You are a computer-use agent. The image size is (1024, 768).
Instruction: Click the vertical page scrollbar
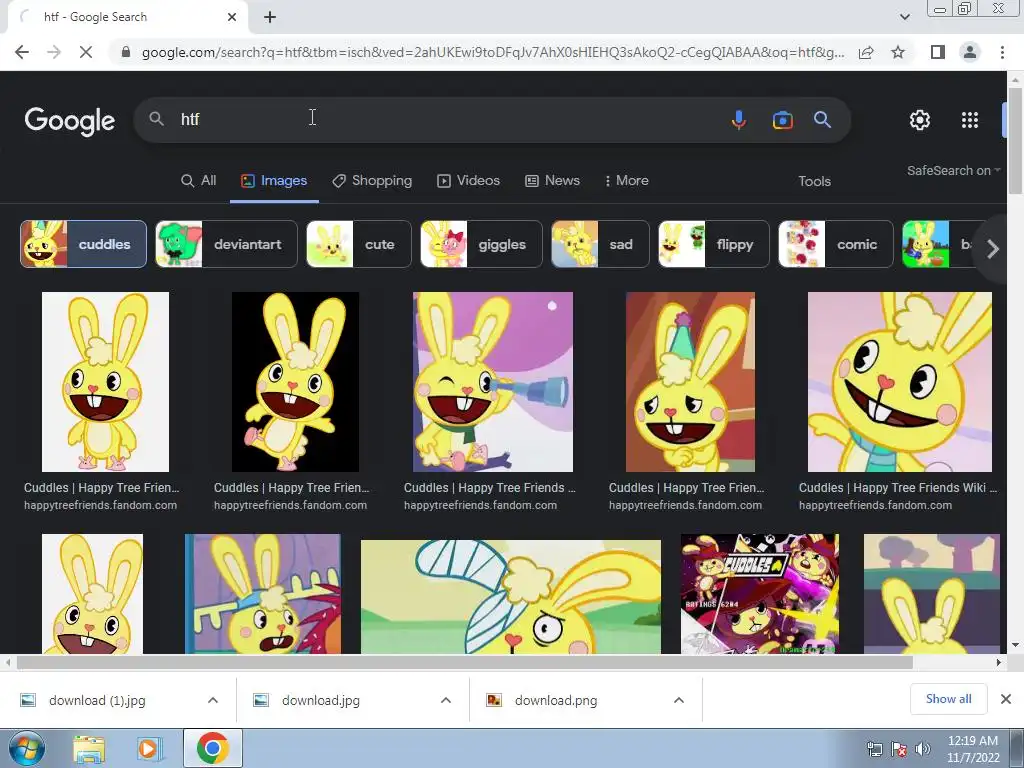(1016, 140)
